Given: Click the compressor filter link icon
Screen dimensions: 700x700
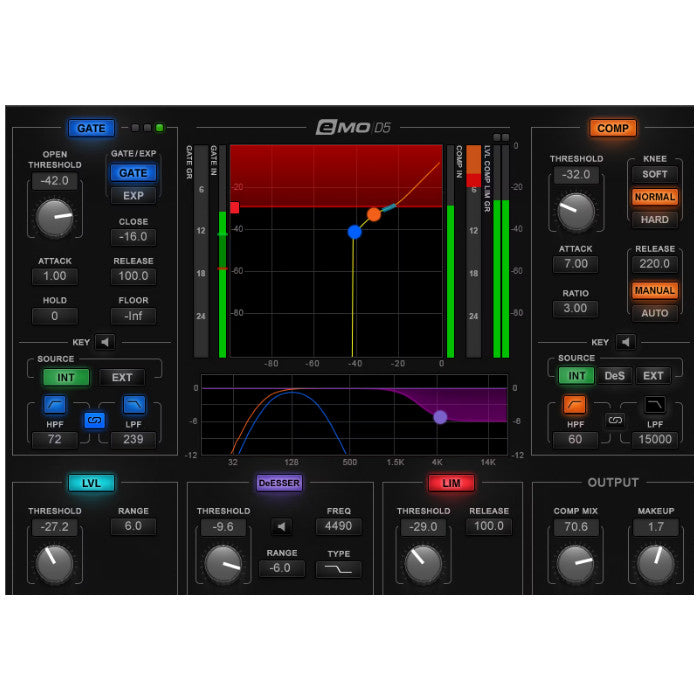Looking at the screenshot, I should (x=614, y=421).
